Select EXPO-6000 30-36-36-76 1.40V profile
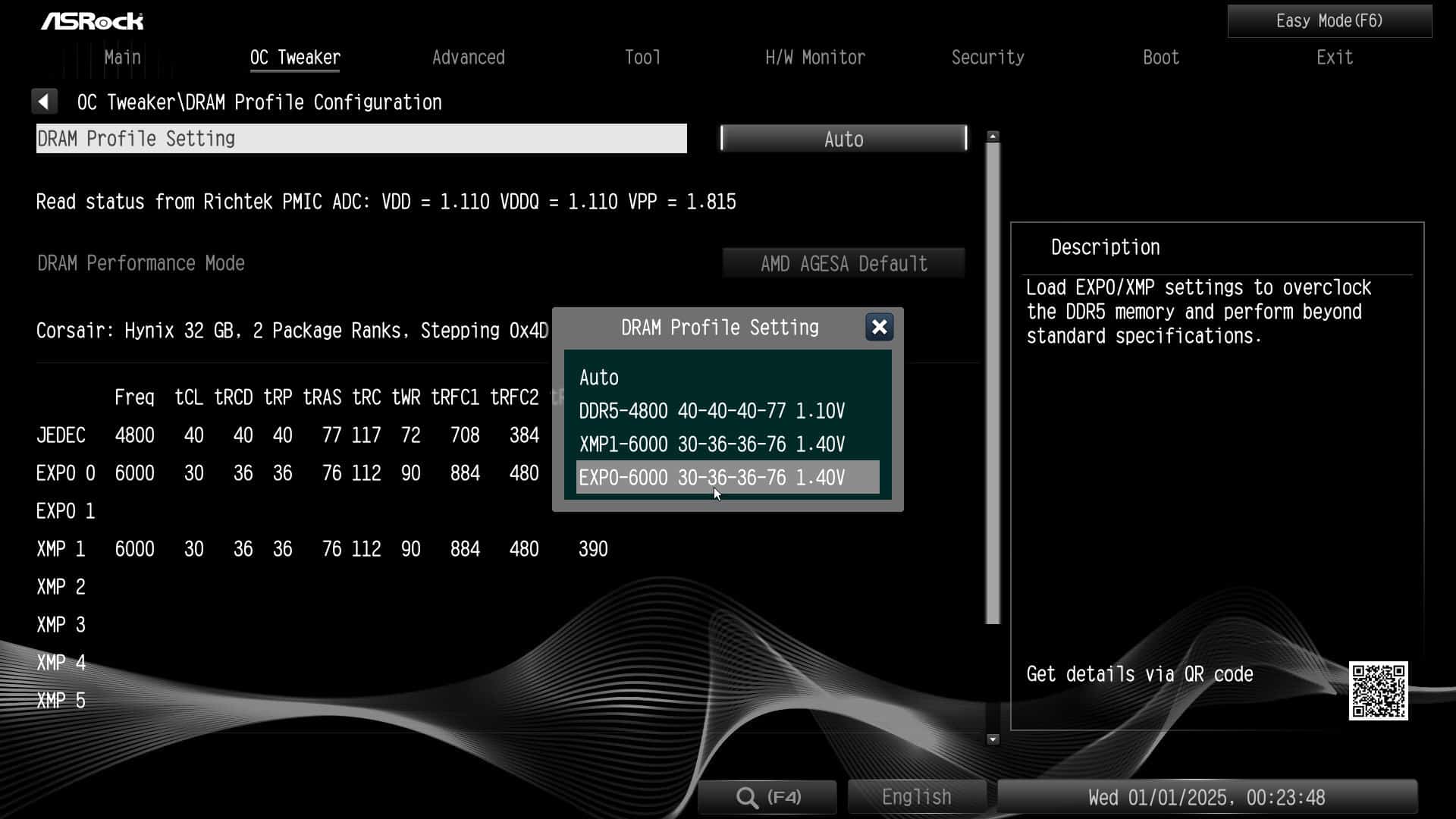The image size is (1456, 819). (727, 477)
